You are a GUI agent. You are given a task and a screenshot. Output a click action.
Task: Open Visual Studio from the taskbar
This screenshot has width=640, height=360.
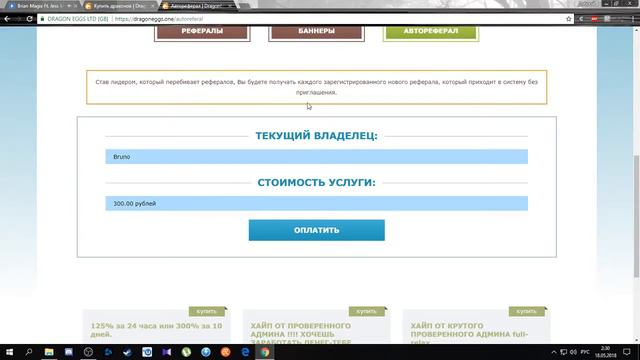point(167,352)
